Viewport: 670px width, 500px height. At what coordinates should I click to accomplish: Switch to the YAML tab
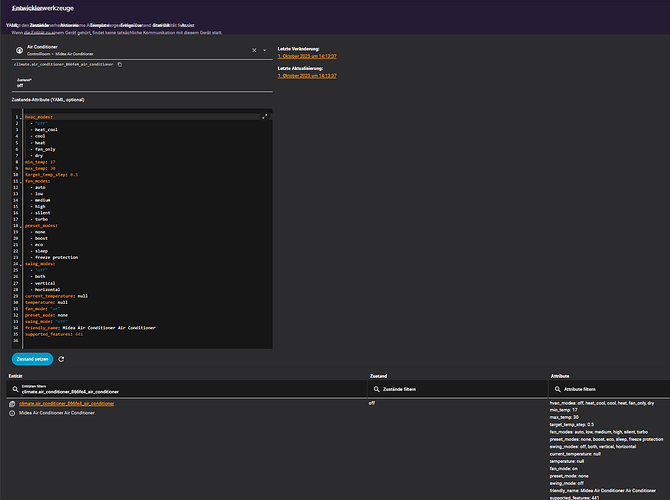tap(12, 25)
